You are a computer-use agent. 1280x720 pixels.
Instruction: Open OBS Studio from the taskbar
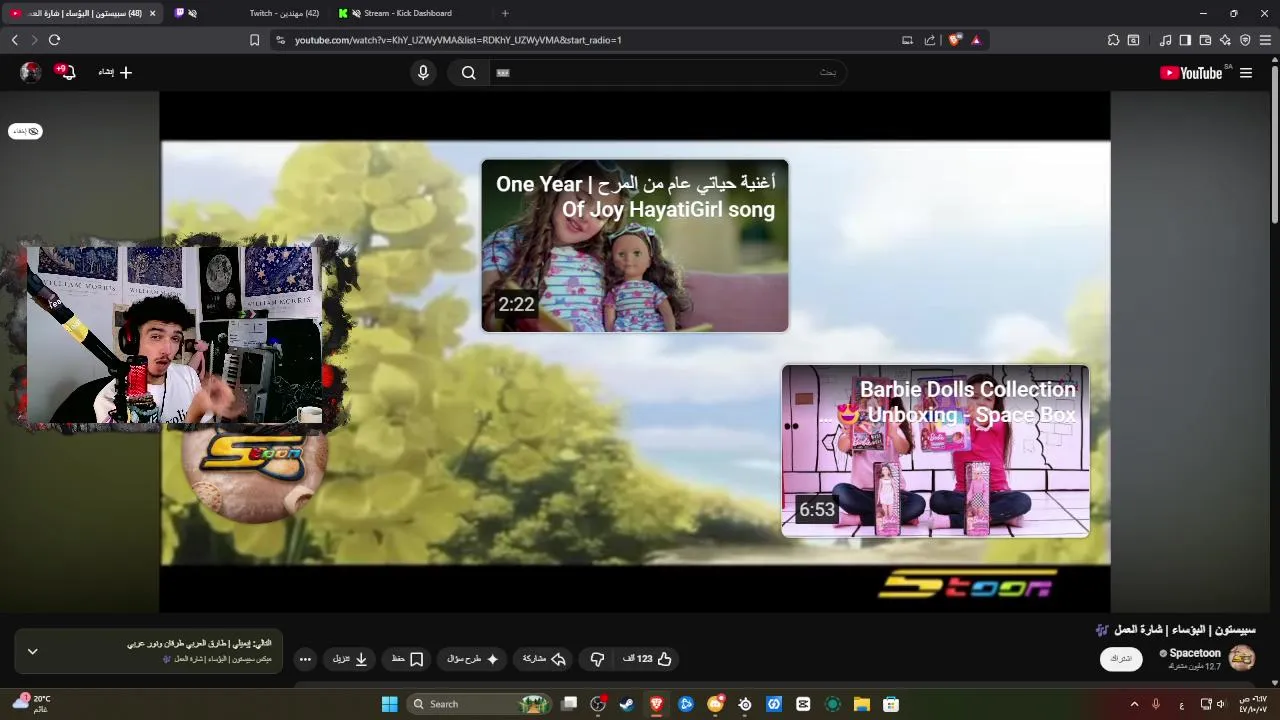pos(598,704)
